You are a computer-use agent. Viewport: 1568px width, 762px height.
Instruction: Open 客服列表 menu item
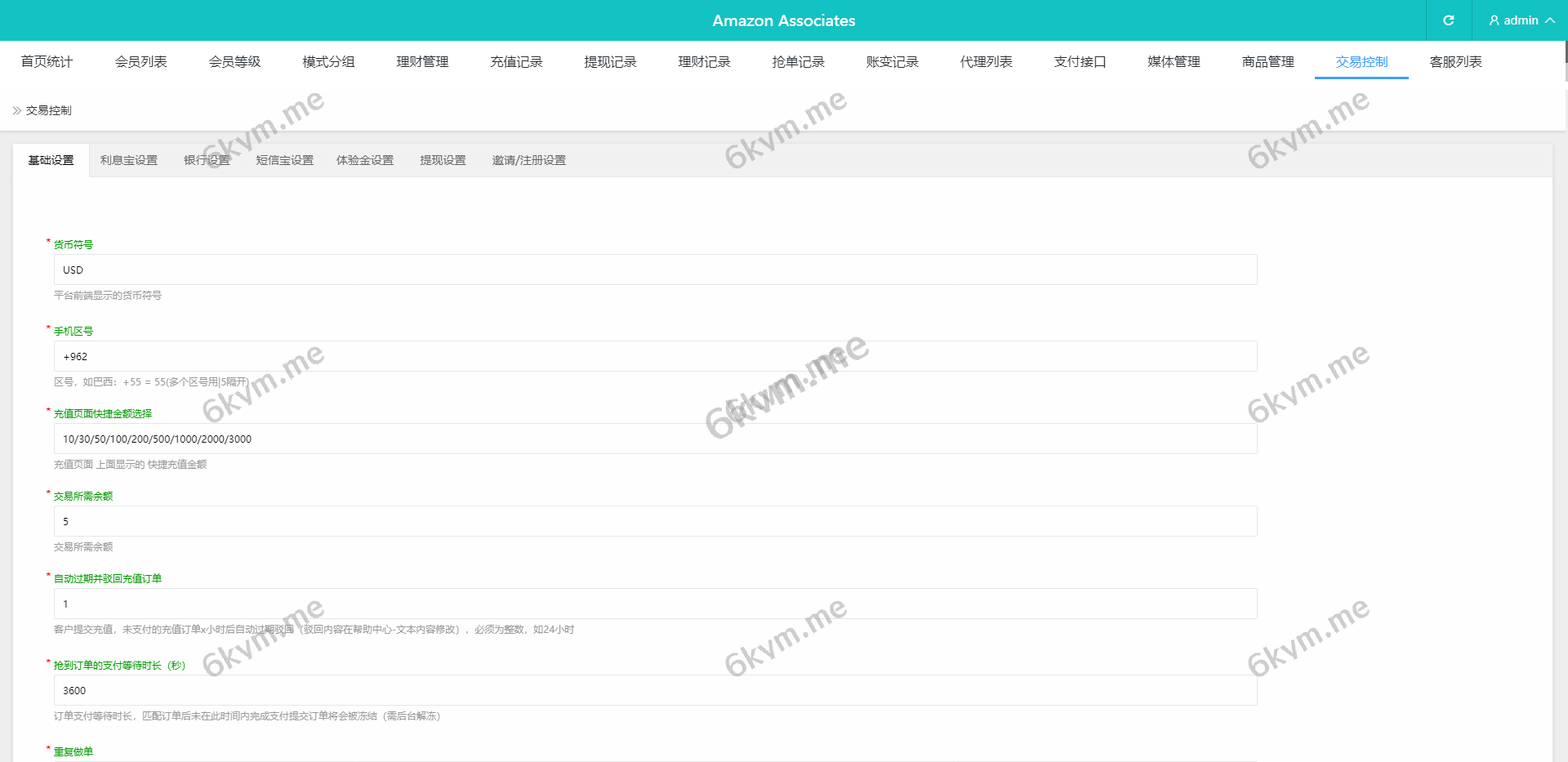1455,62
